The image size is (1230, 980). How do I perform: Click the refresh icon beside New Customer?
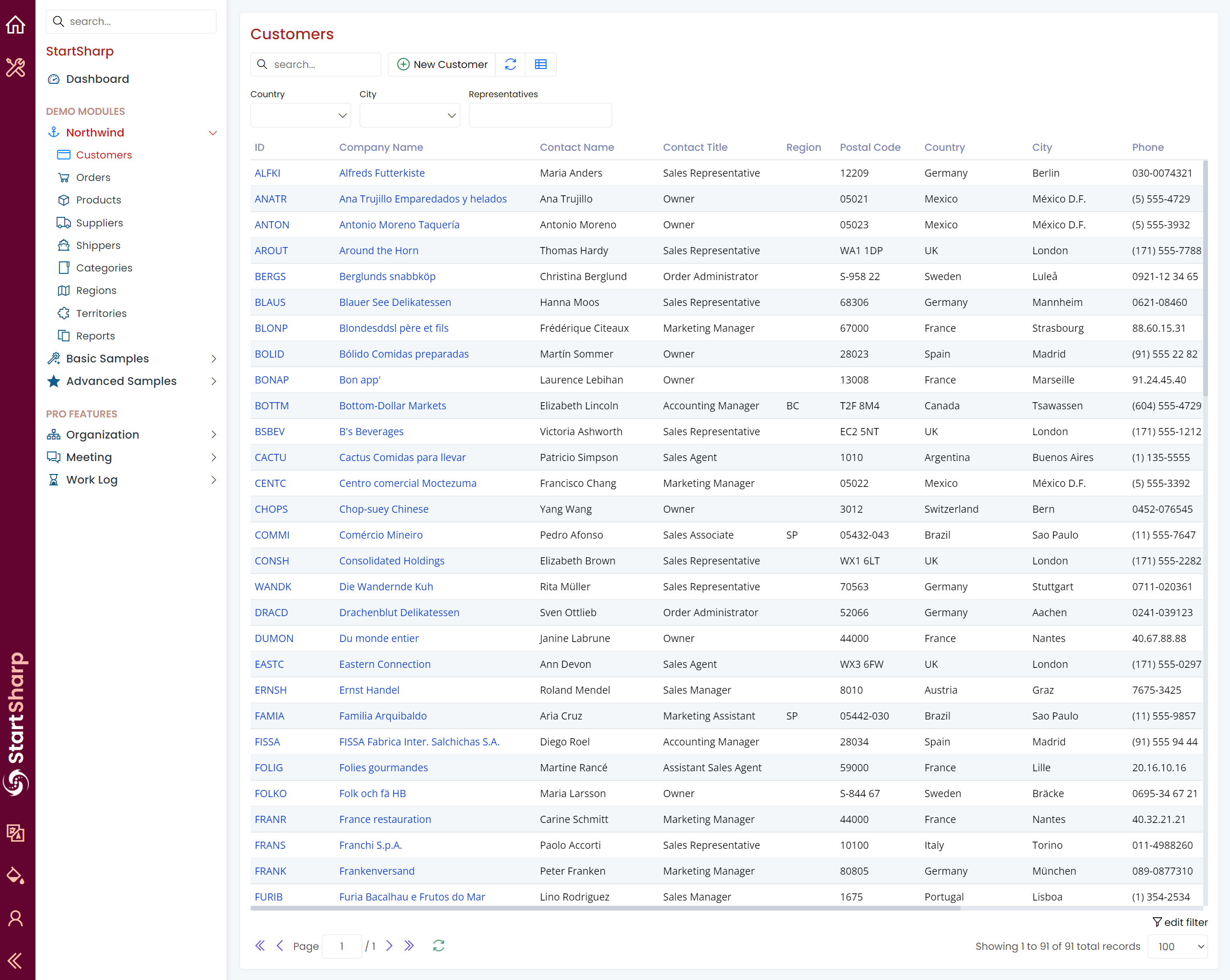point(511,65)
